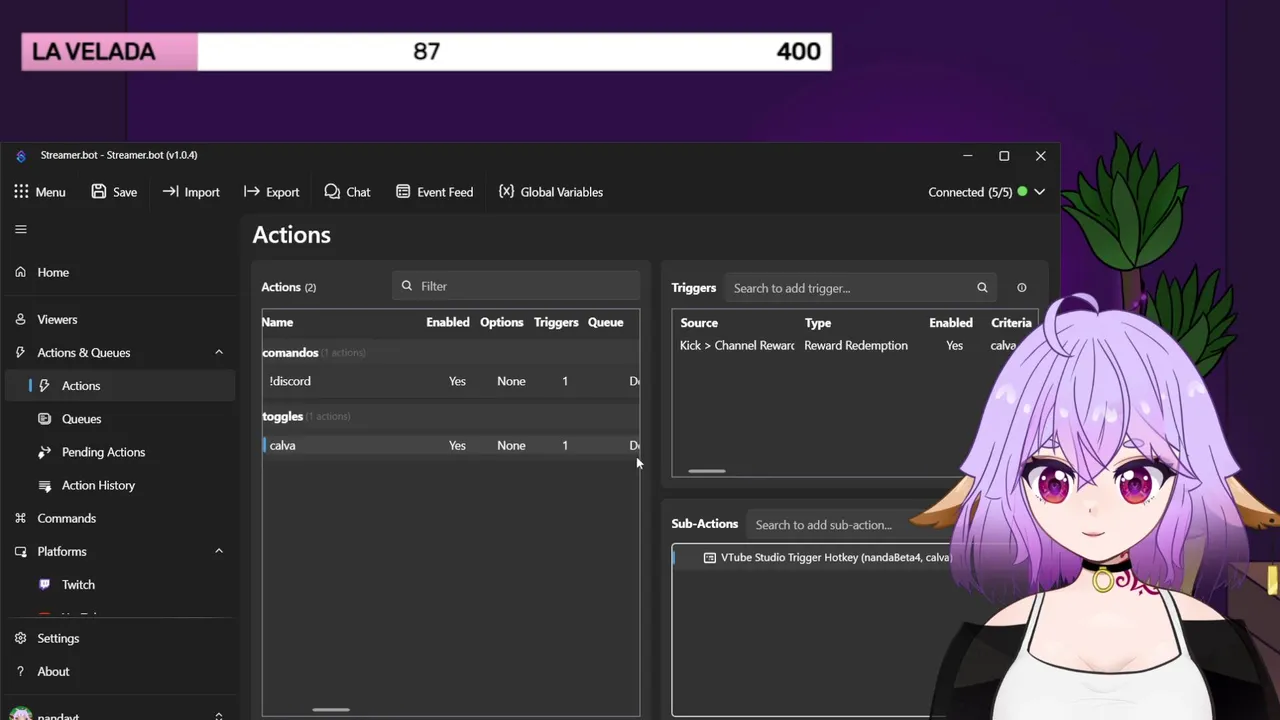Click the Save disk icon

[x=99, y=192]
